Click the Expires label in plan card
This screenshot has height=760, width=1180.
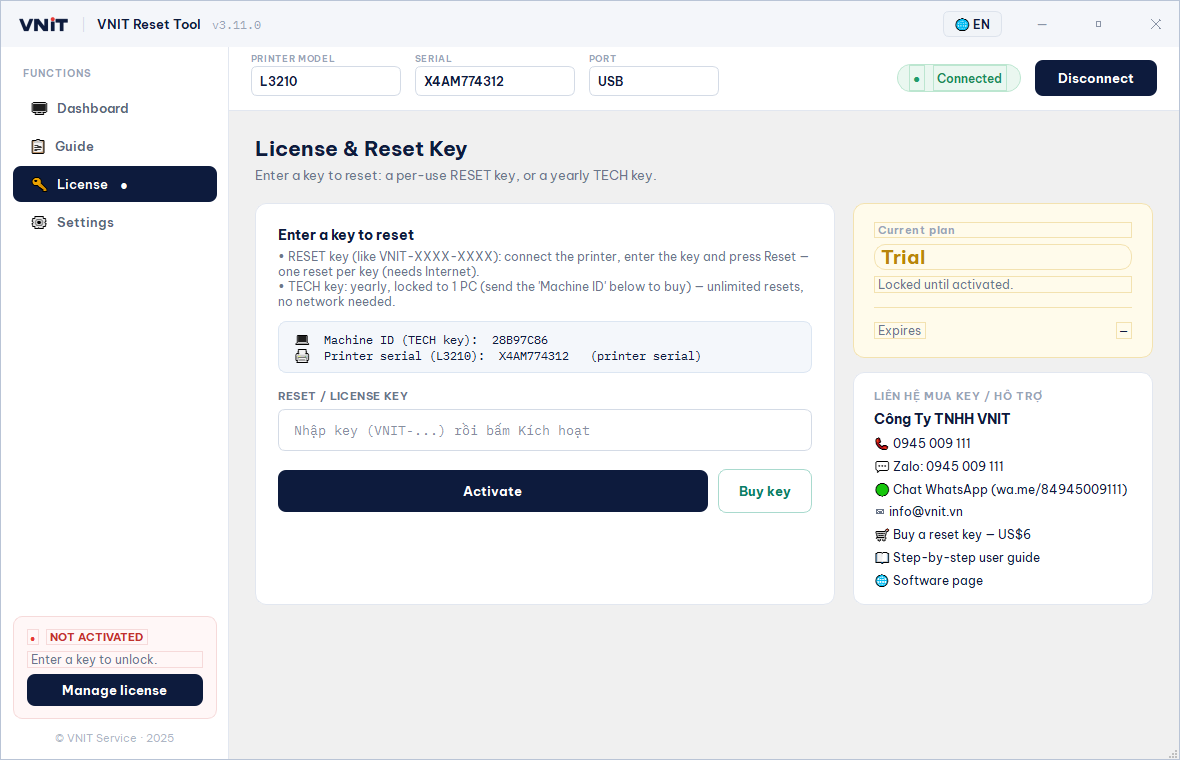pyautogui.click(x=899, y=330)
